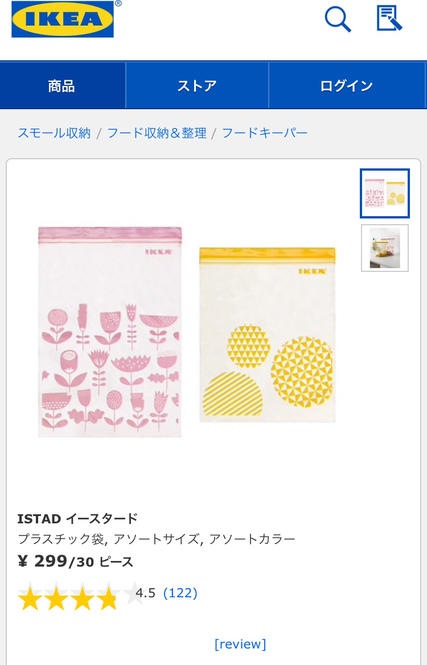Show the second thumbnail kitchen photo
This screenshot has width=427, height=665.
pos(385,248)
